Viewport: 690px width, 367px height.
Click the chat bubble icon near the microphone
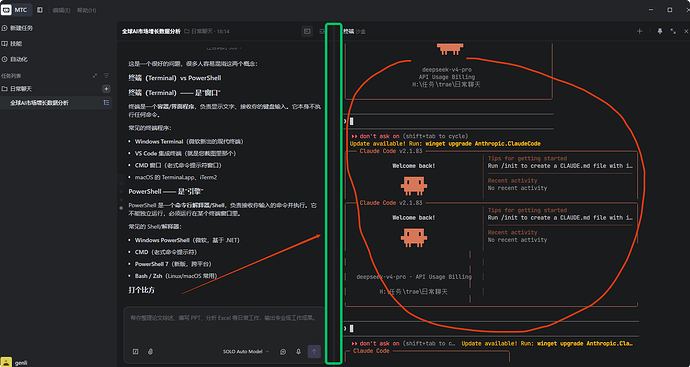click(x=283, y=352)
